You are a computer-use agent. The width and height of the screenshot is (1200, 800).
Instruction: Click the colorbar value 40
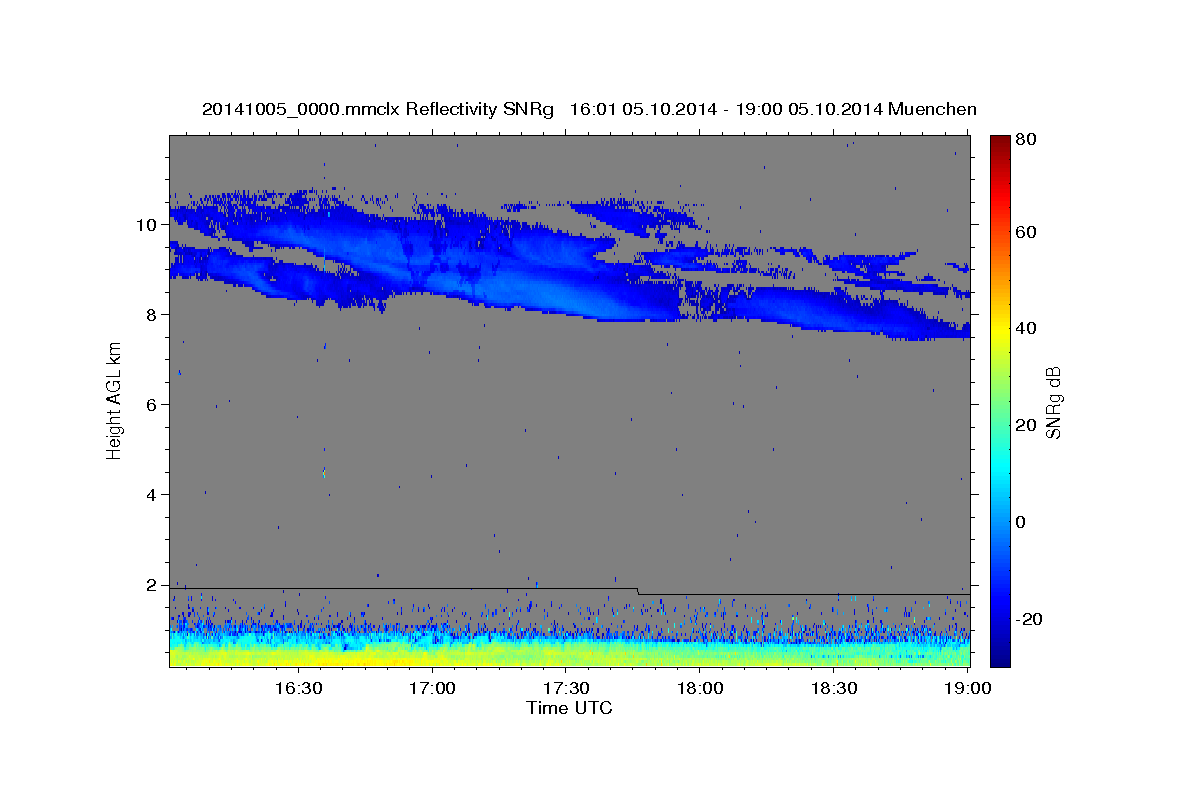click(1025, 328)
